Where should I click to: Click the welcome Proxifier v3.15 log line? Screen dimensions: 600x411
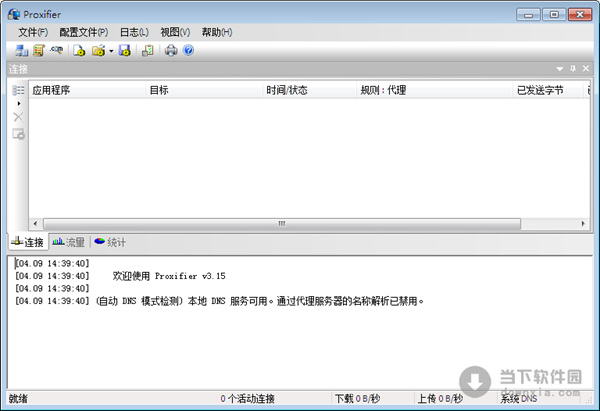click(120, 276)
